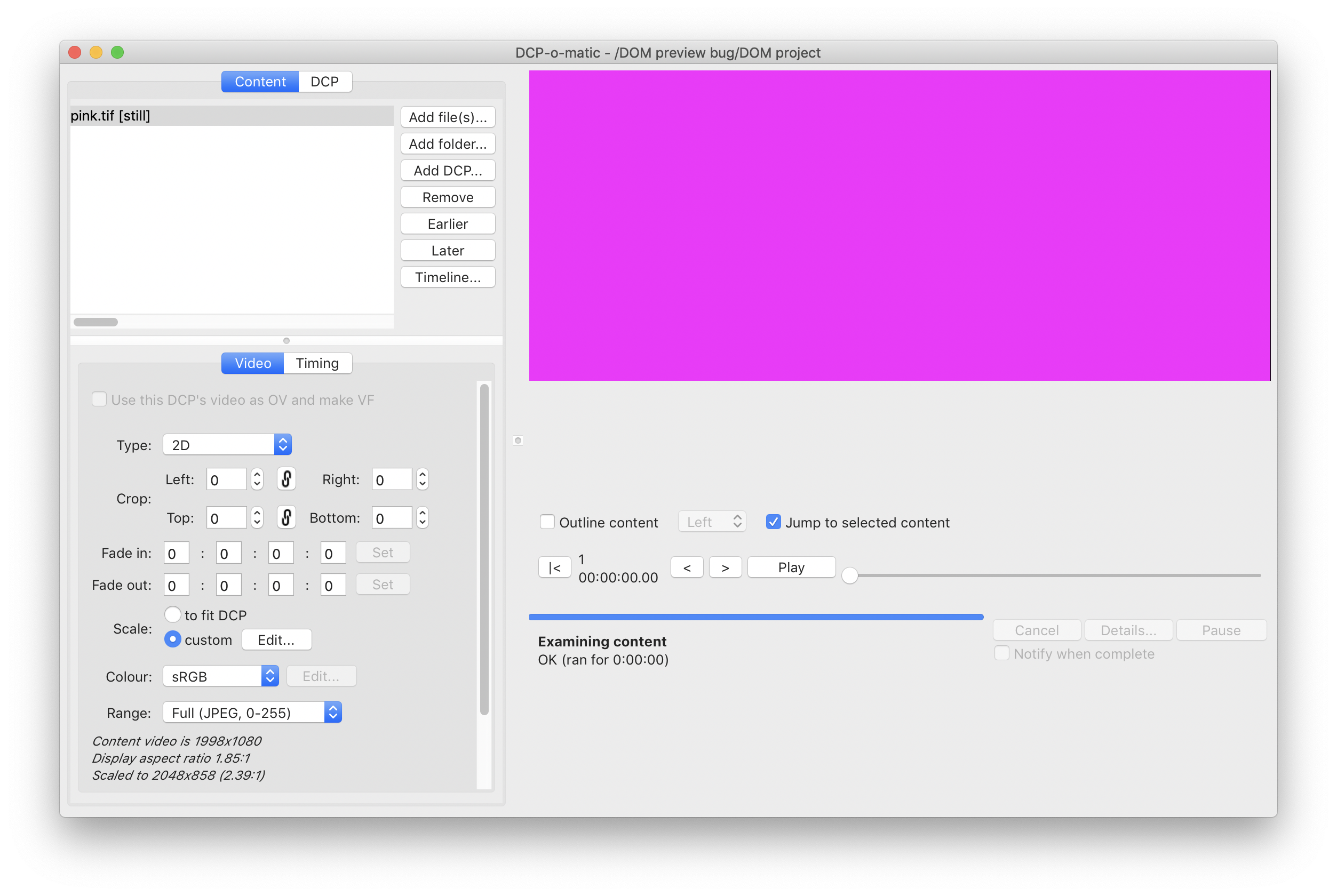Click the Right crop stepper arrows
1337x896 pixels.
coord(423,479)
